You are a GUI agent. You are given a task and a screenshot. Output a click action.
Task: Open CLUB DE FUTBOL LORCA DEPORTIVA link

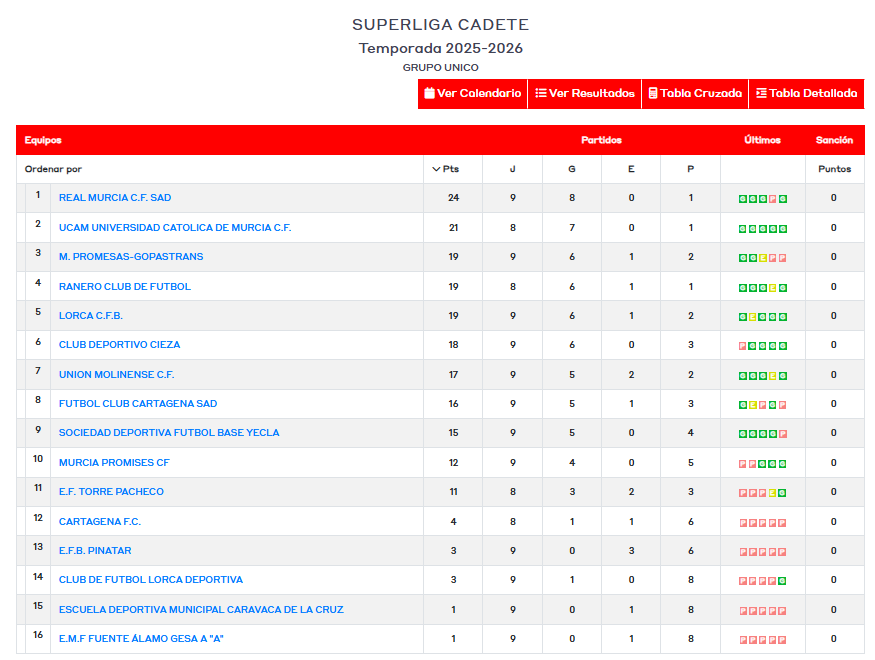point(151,580)
